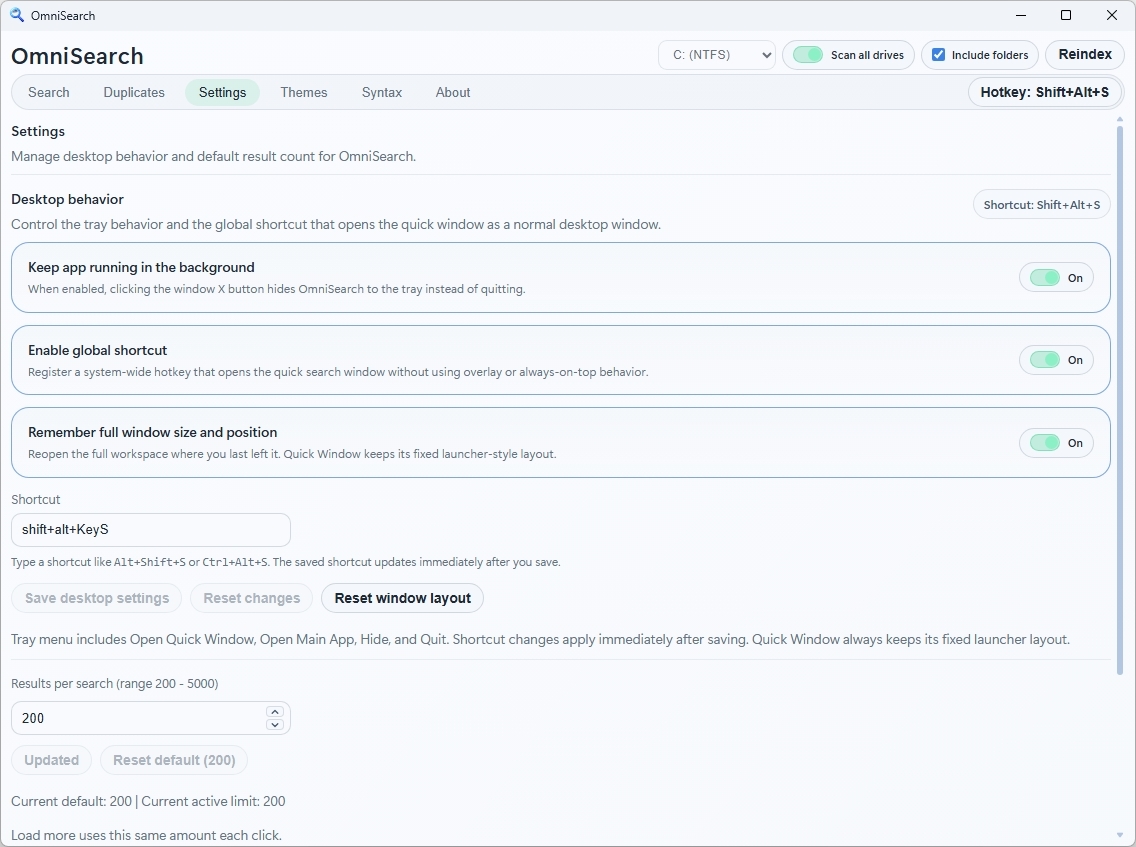Click inside the shortcut input field
This screenshot has height=847, width=1136.
point(150,530)
